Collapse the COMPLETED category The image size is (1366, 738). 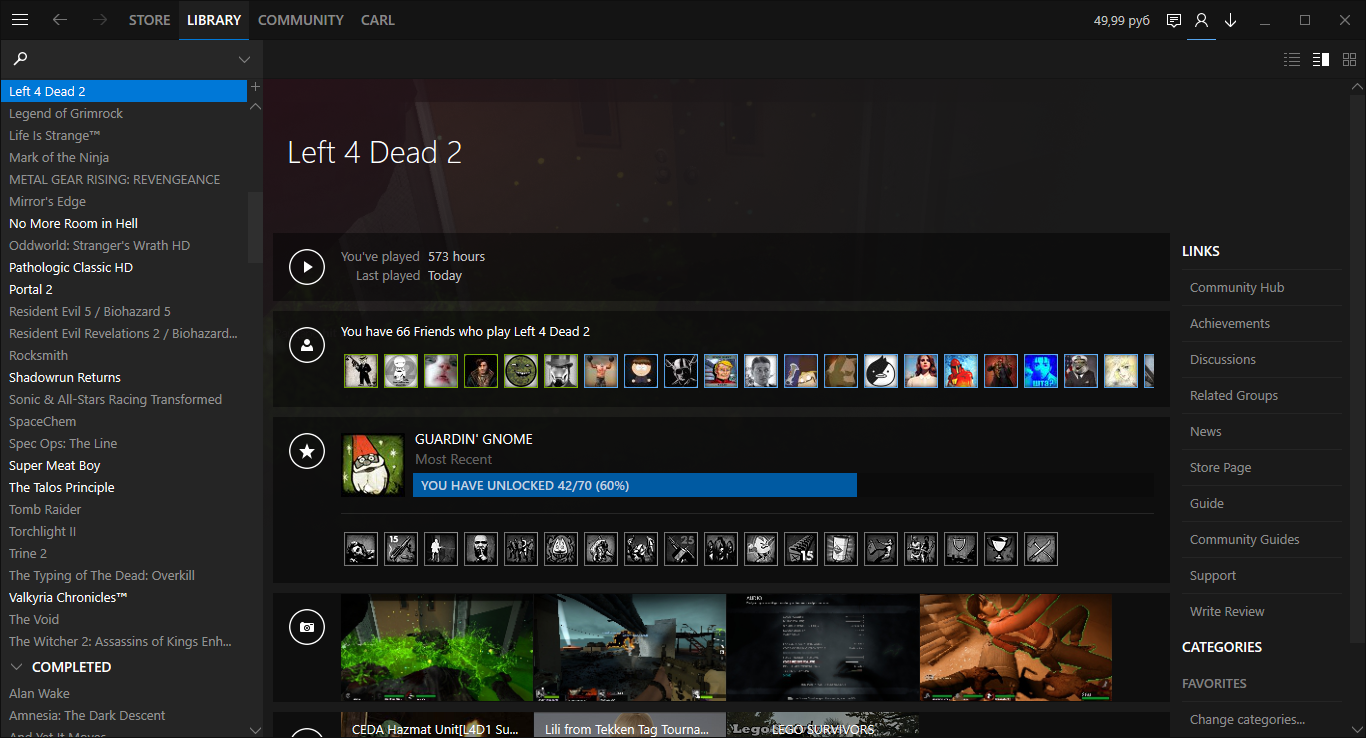[x=17, y=667]
